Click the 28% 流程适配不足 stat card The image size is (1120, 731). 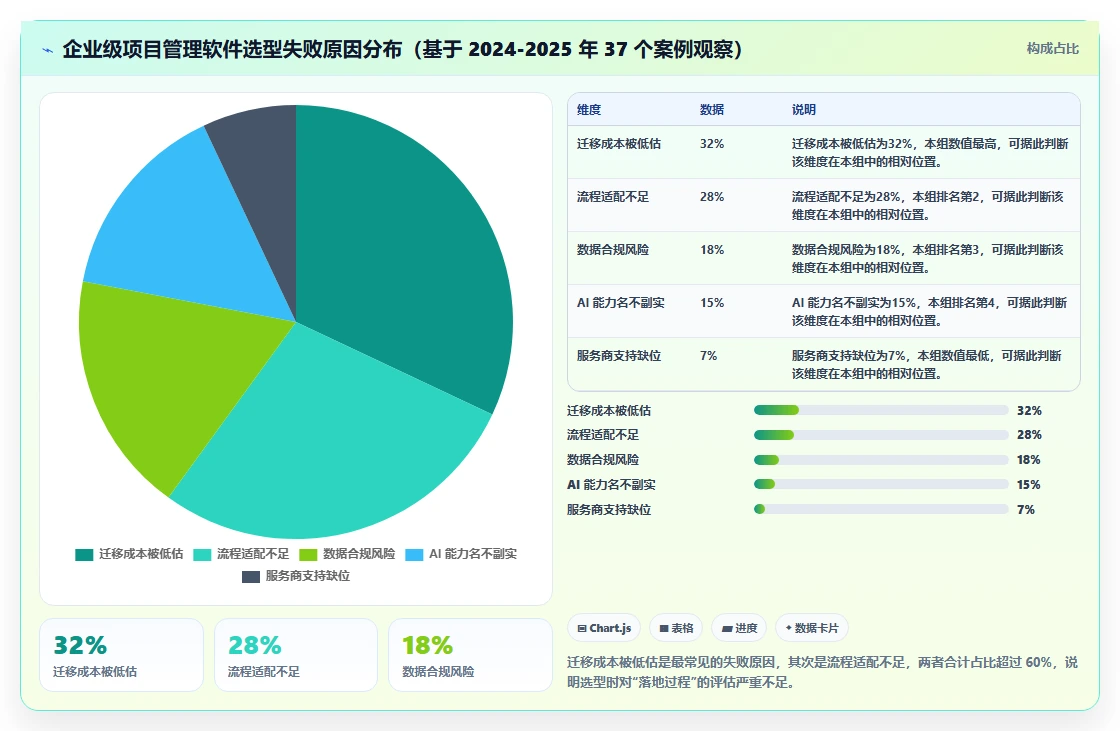click(x=296, y=655)
